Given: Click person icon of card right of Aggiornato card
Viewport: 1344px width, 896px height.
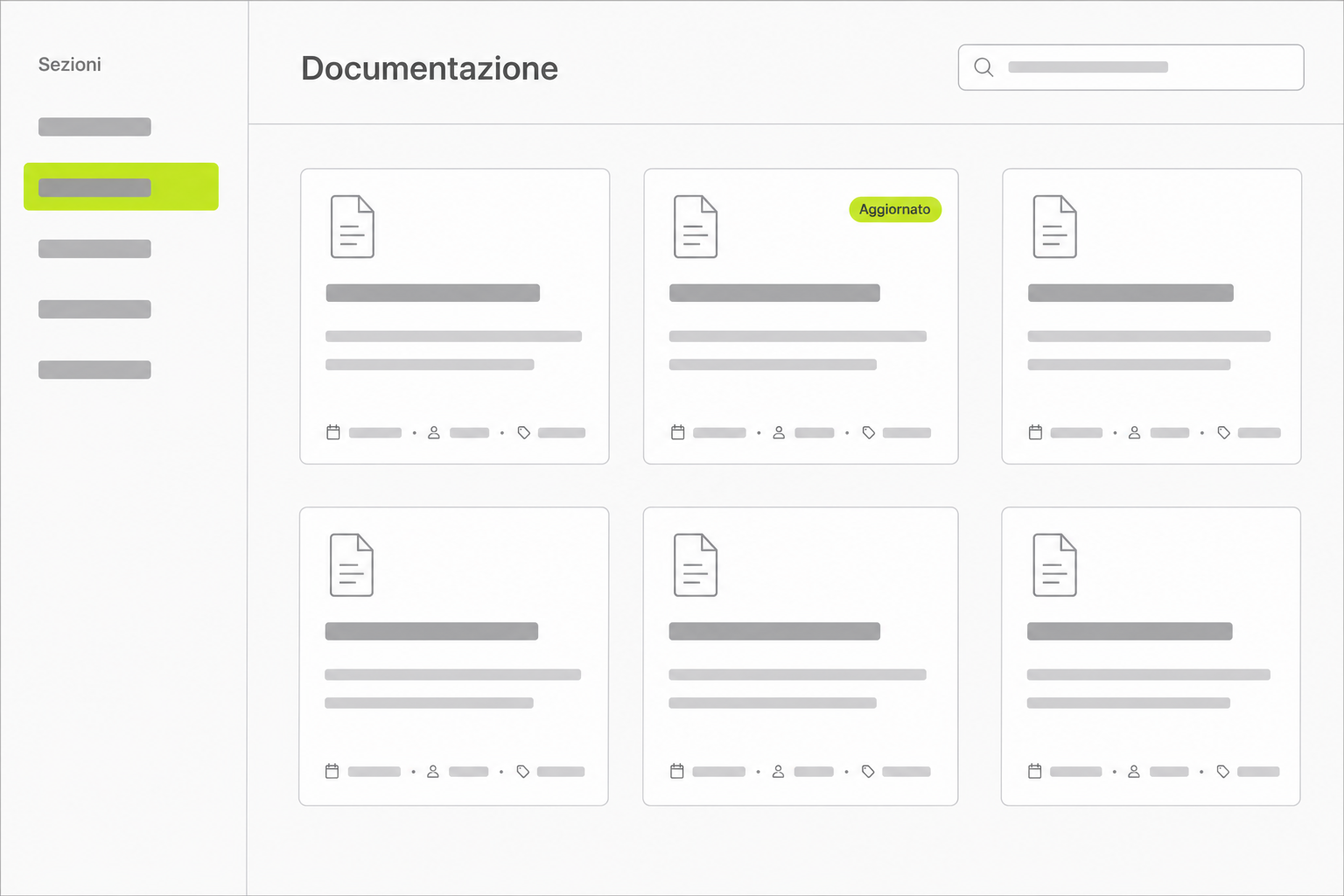Looking at the screenshot, I should click(1135, 432).
